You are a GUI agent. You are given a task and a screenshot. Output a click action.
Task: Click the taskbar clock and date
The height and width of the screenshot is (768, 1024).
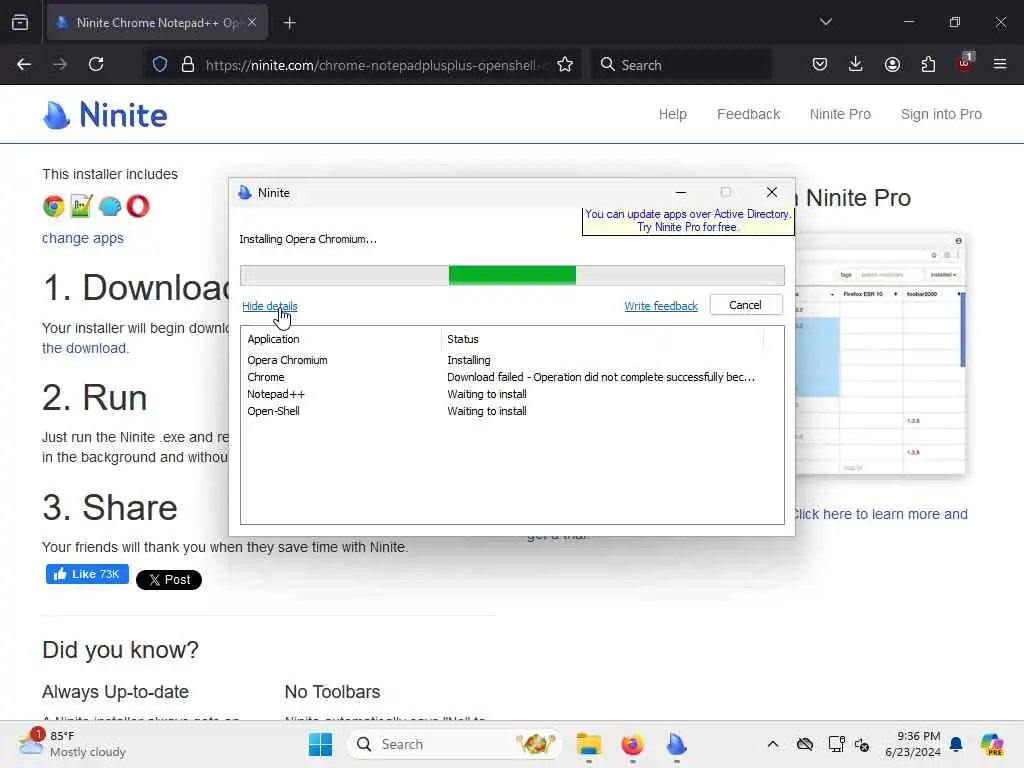coord(912,744)
